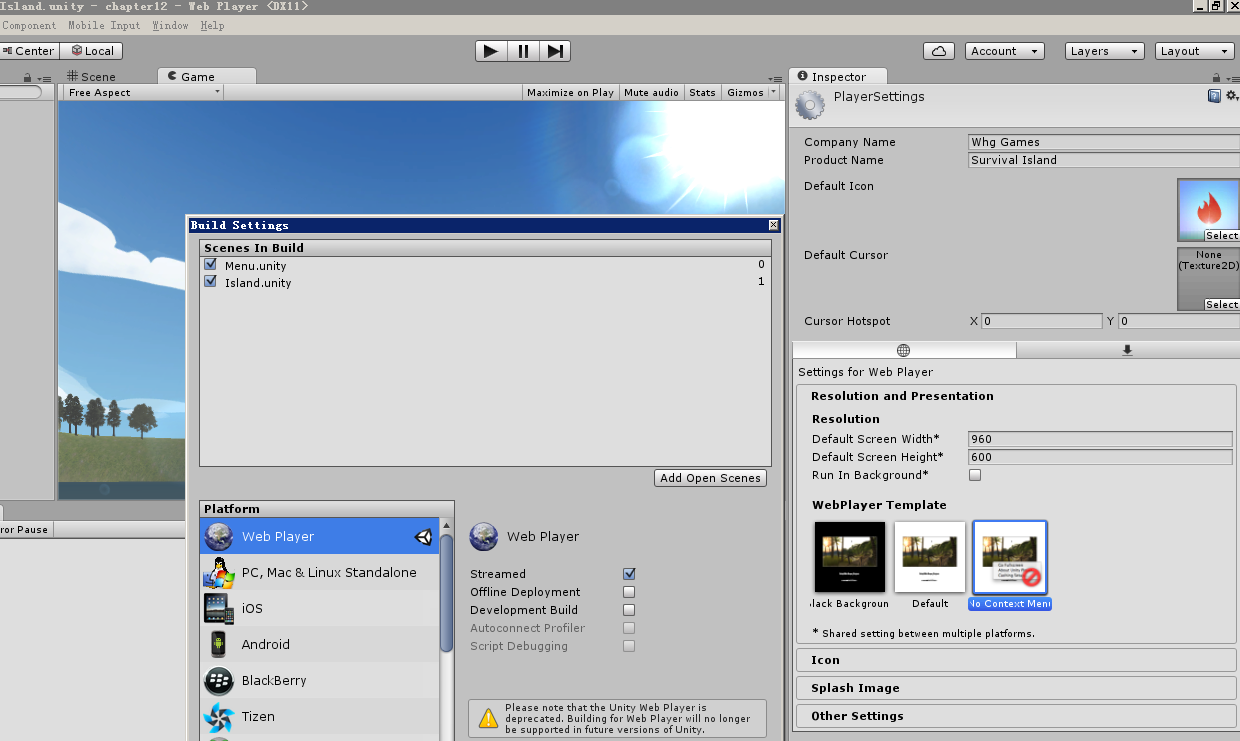Expand the Icon section

point(1018,660)
